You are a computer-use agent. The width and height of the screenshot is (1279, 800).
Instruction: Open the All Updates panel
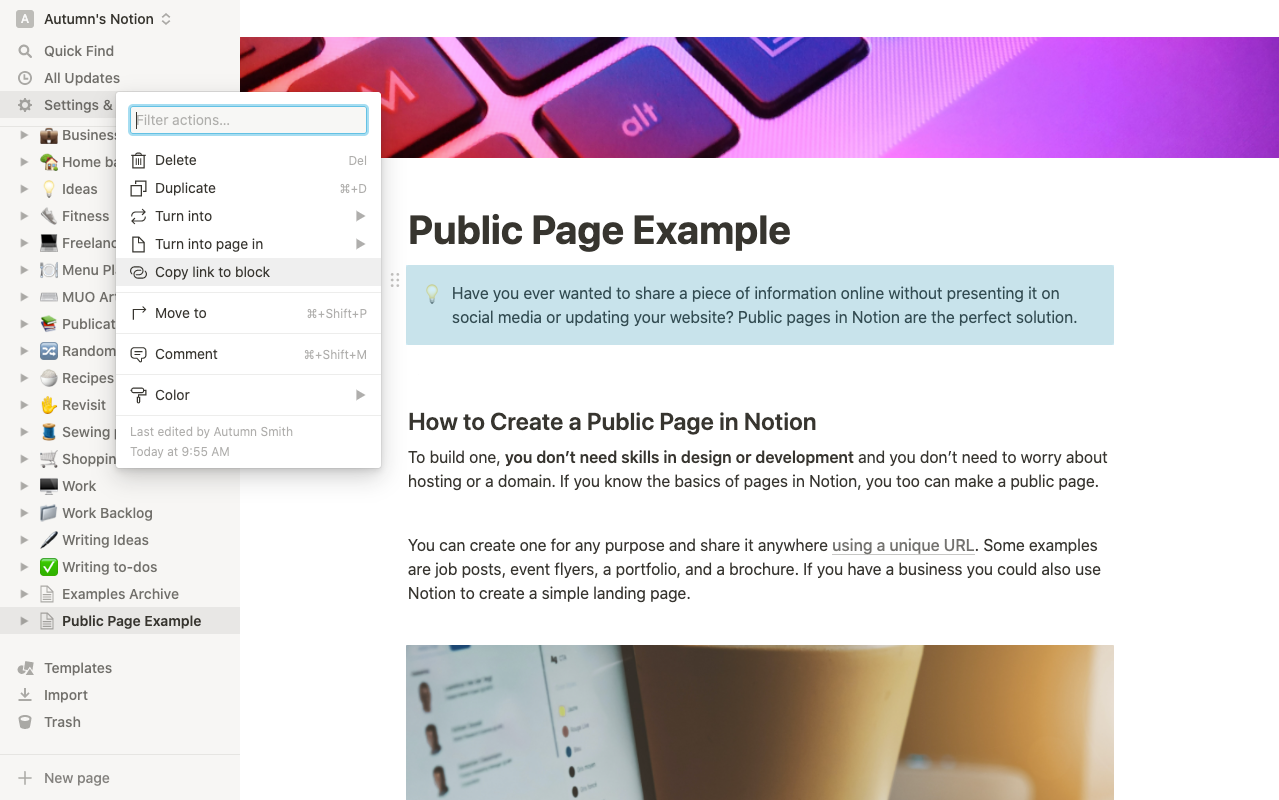point(79,78)
